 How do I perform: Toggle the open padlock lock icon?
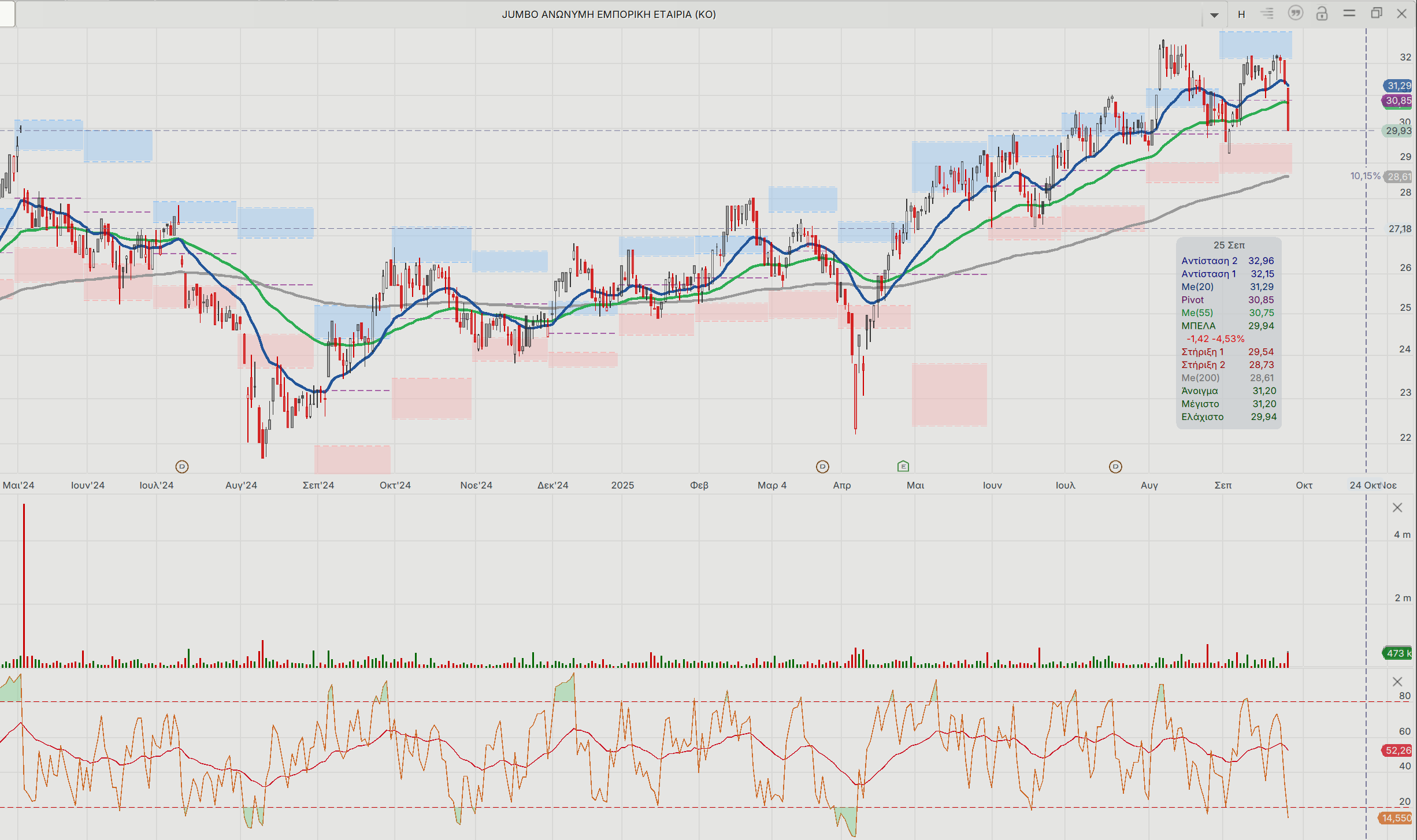1322,13
